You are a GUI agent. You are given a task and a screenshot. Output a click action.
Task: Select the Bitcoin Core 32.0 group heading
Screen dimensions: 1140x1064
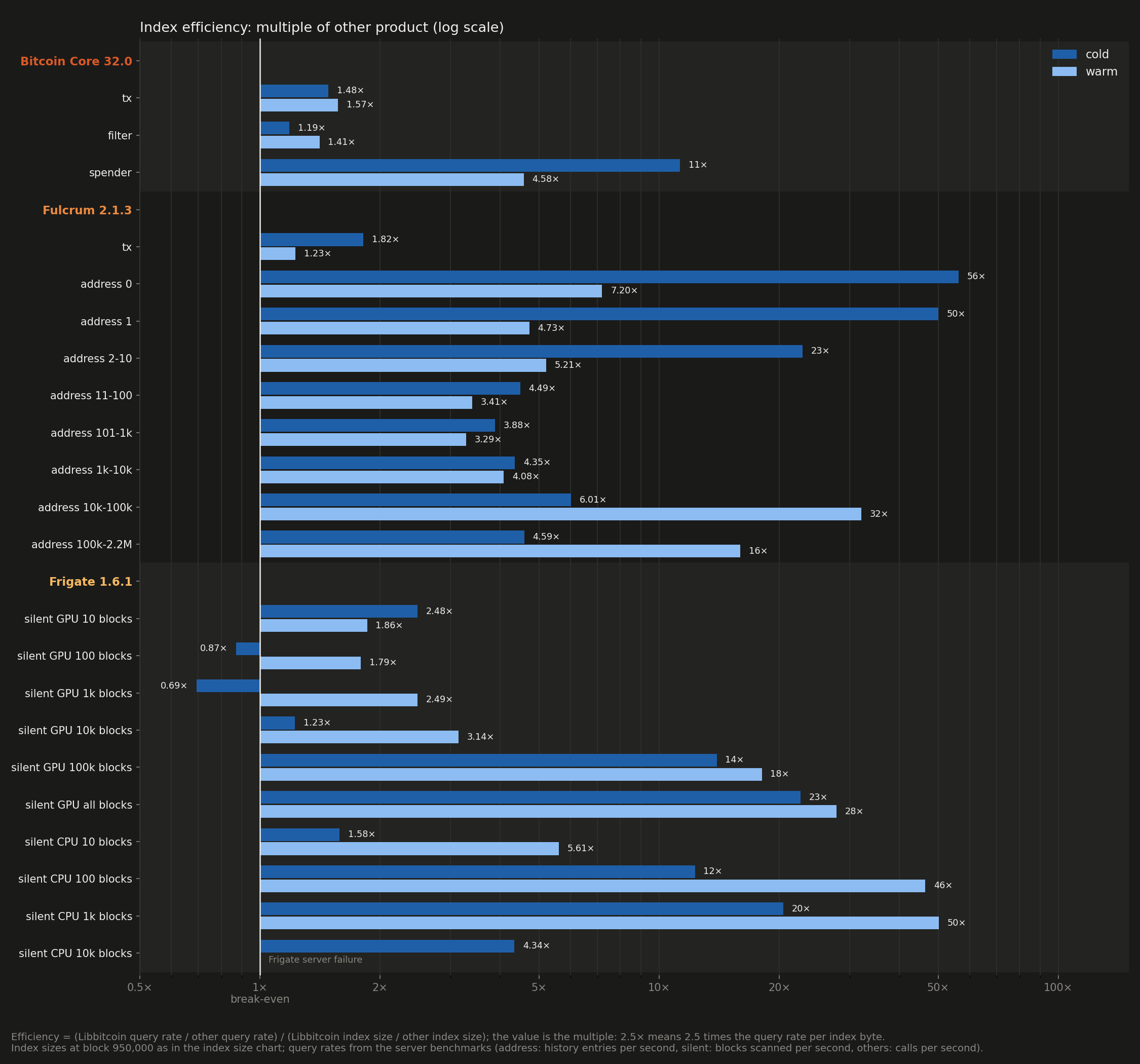(77, 61)
